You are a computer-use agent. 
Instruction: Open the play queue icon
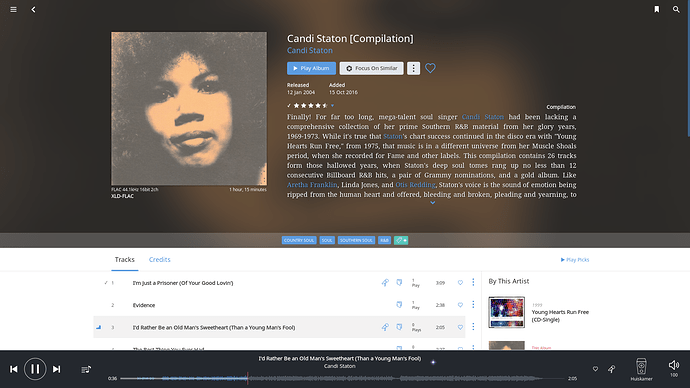pos(86,369)
